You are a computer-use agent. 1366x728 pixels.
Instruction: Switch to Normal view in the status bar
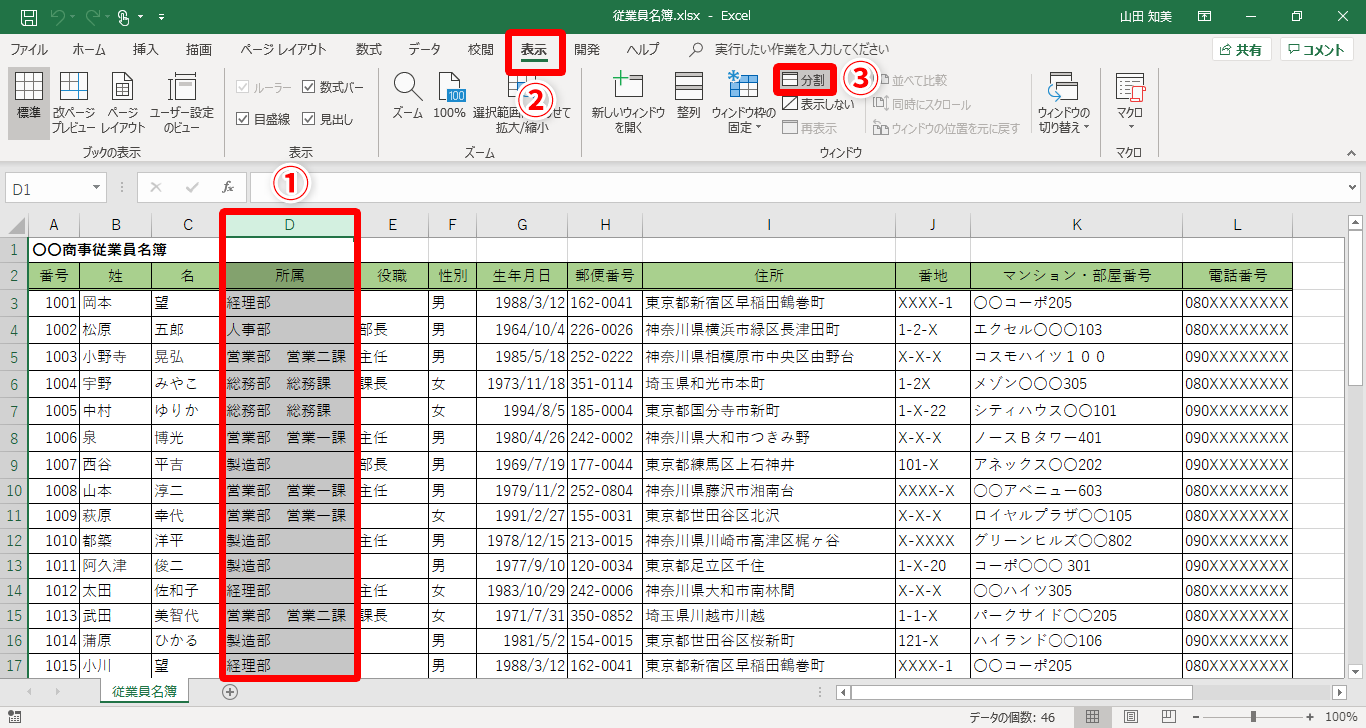pos(1093,717)
